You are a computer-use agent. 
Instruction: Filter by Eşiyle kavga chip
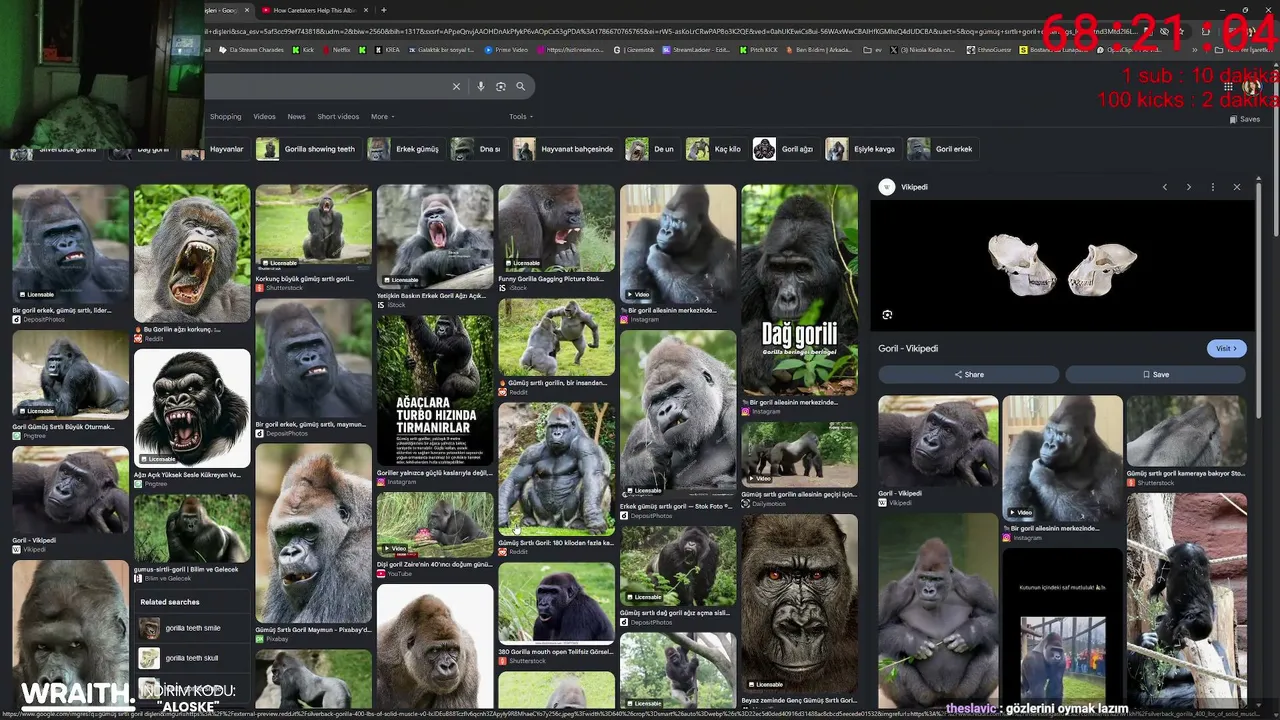coord(862,149)
